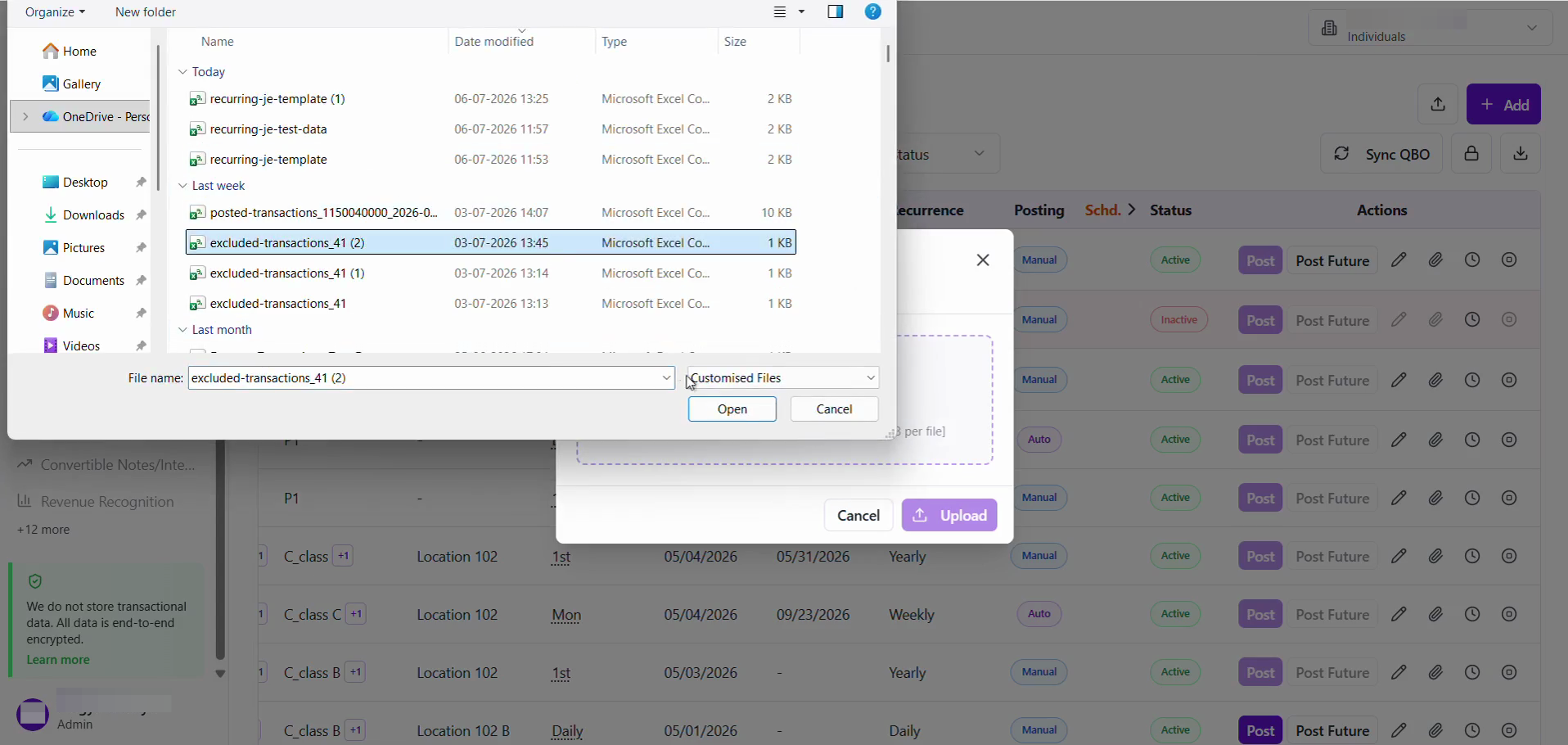Open history clock icon in Weekly row
1568x745 pixels.
[1472, 615]
